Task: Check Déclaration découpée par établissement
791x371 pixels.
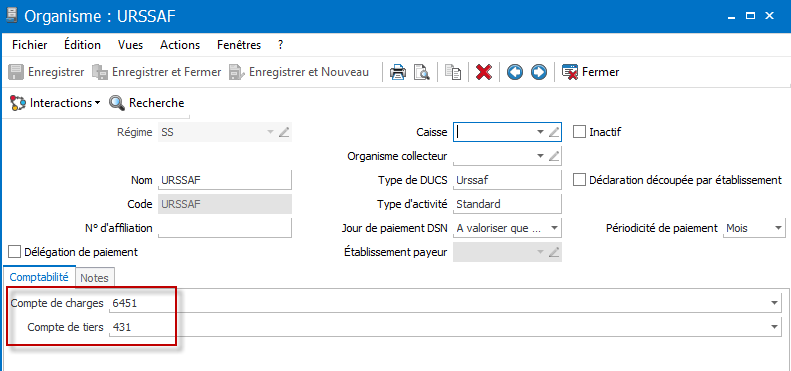Action: (580, 180)
